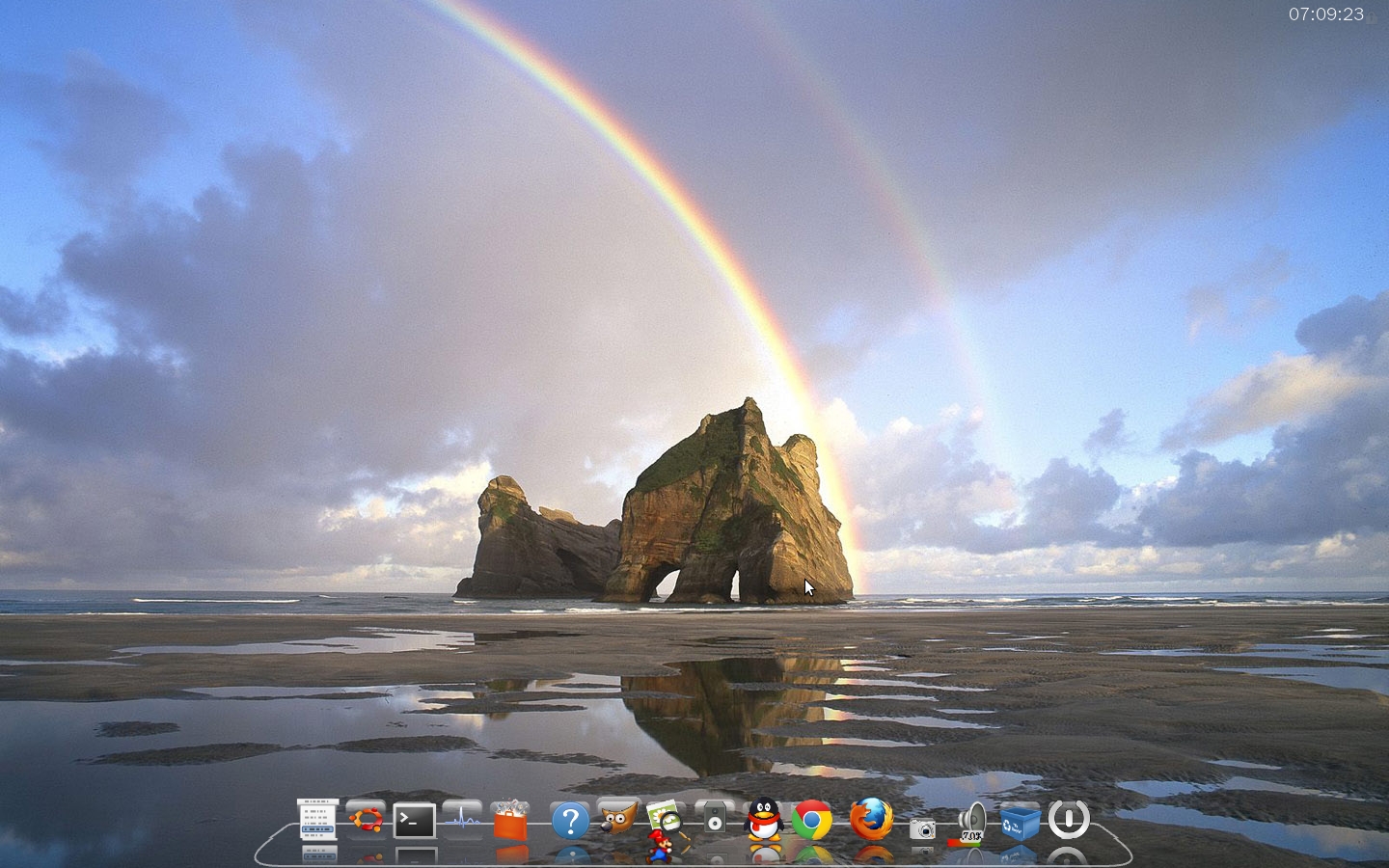Launch Firefox from the dock
Image resolution: width=1389 pixels, height=868 pixels.
(871, 819)
